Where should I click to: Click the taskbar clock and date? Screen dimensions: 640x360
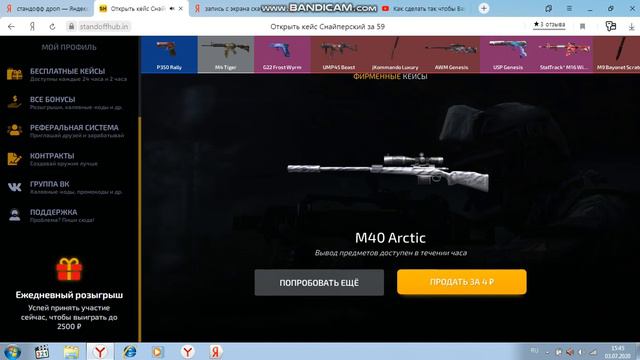(x=617, y=352)
